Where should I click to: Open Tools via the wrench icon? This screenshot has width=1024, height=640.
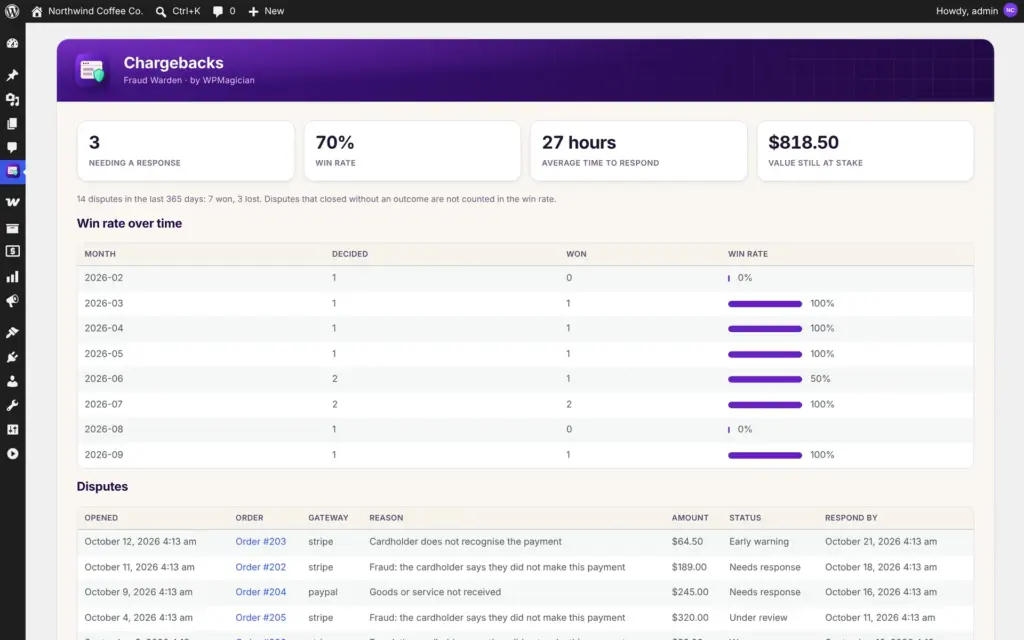[12, 405]
